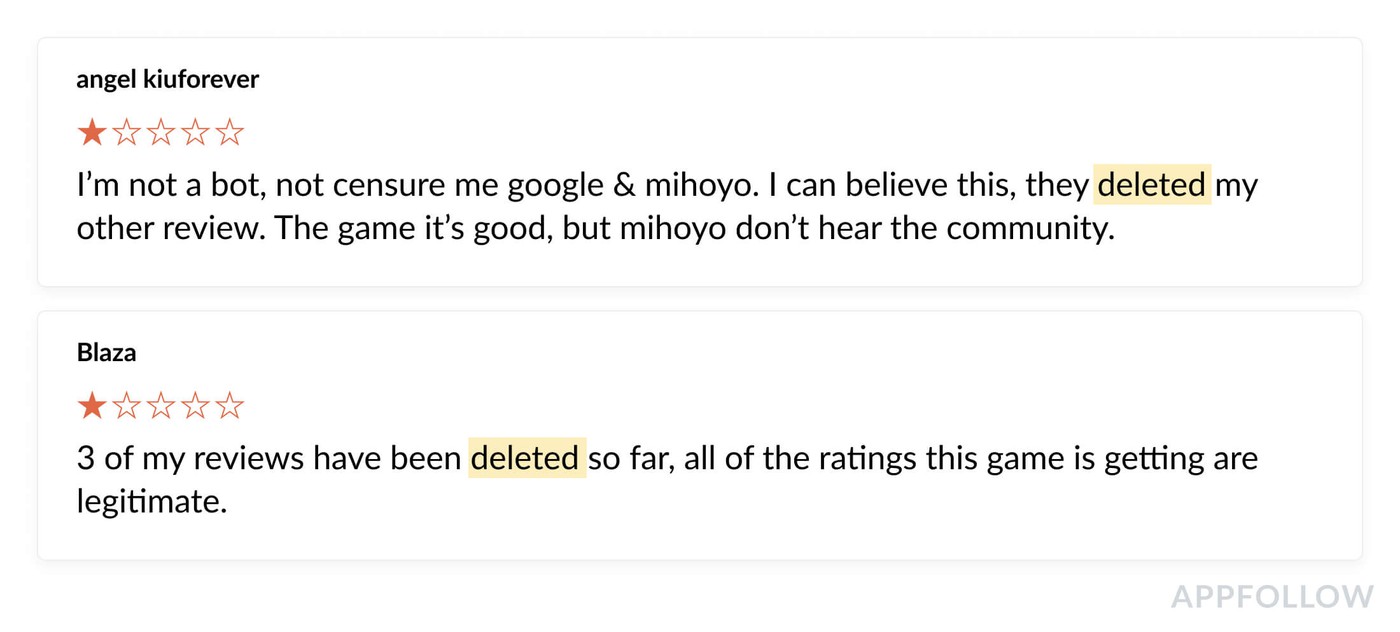
Task: Click the fourth star in angel kiuforever's rating
Action: (x=195, y=132)
